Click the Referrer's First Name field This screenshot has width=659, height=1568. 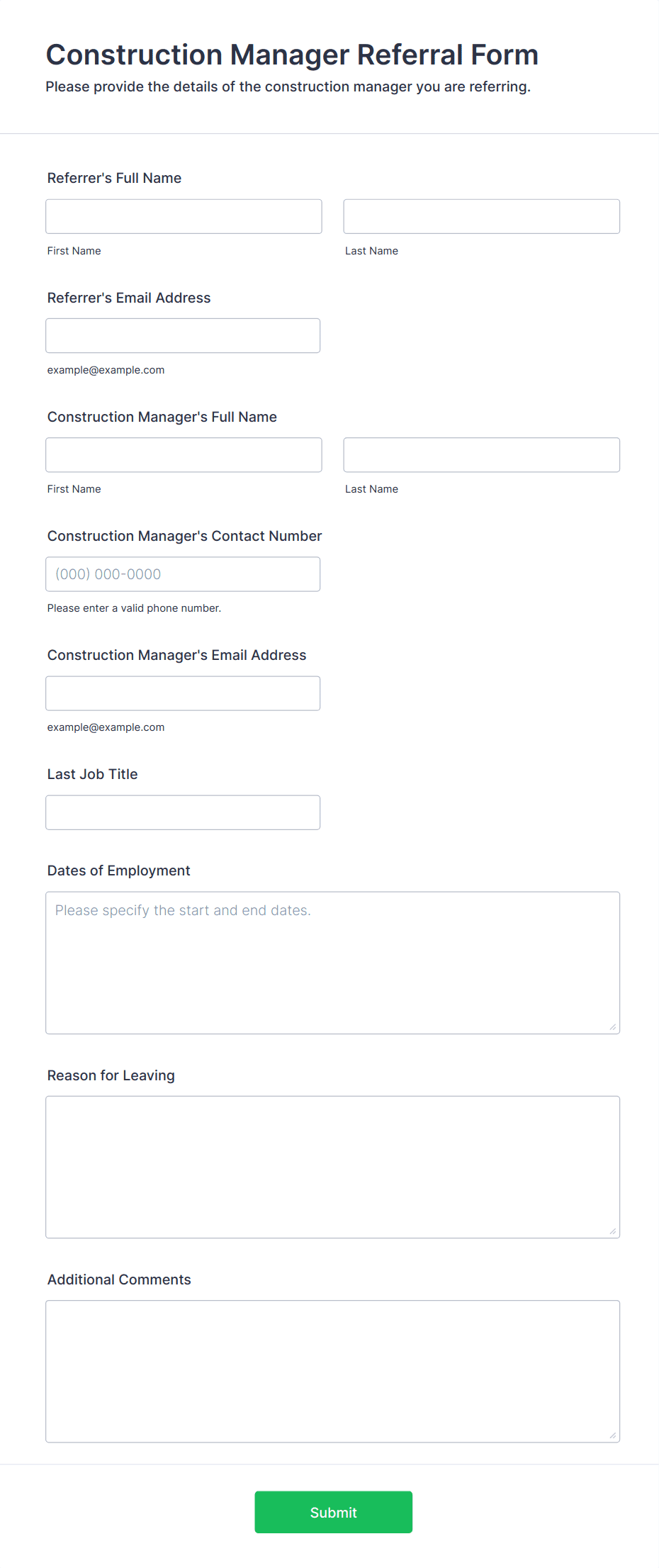point(184,216)
